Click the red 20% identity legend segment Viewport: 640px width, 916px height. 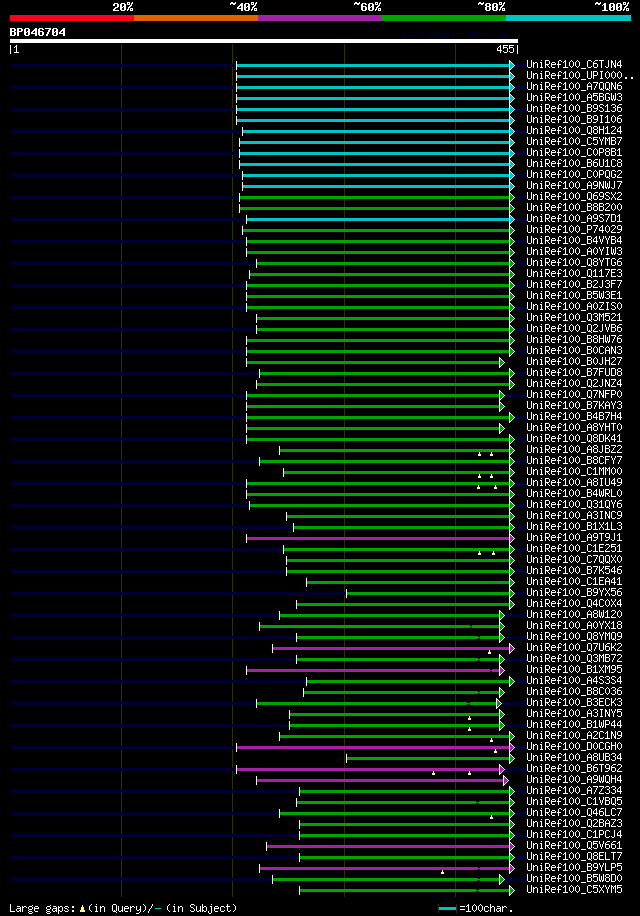[72, 18]
